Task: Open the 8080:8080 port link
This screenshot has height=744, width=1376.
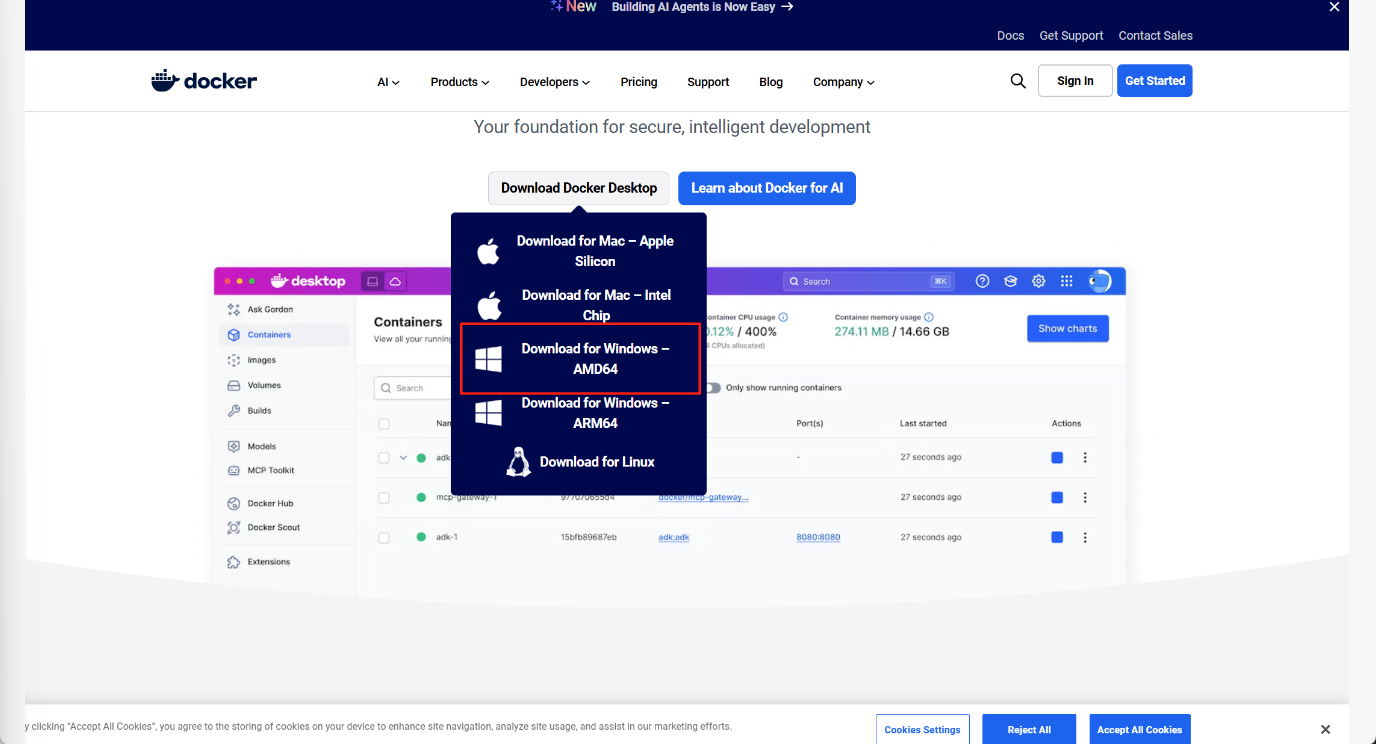Action: (818, 537)
